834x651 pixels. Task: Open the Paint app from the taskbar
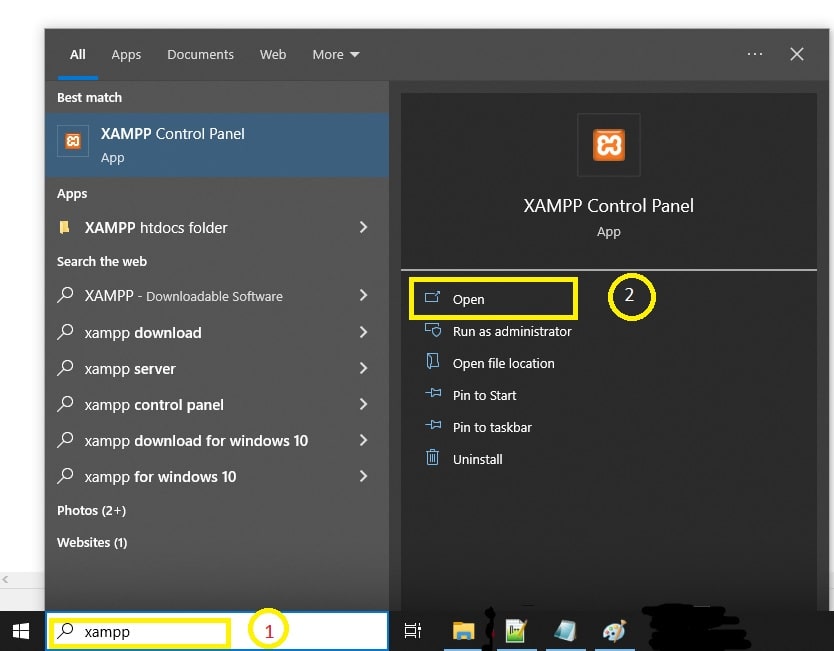click(614, 631)
